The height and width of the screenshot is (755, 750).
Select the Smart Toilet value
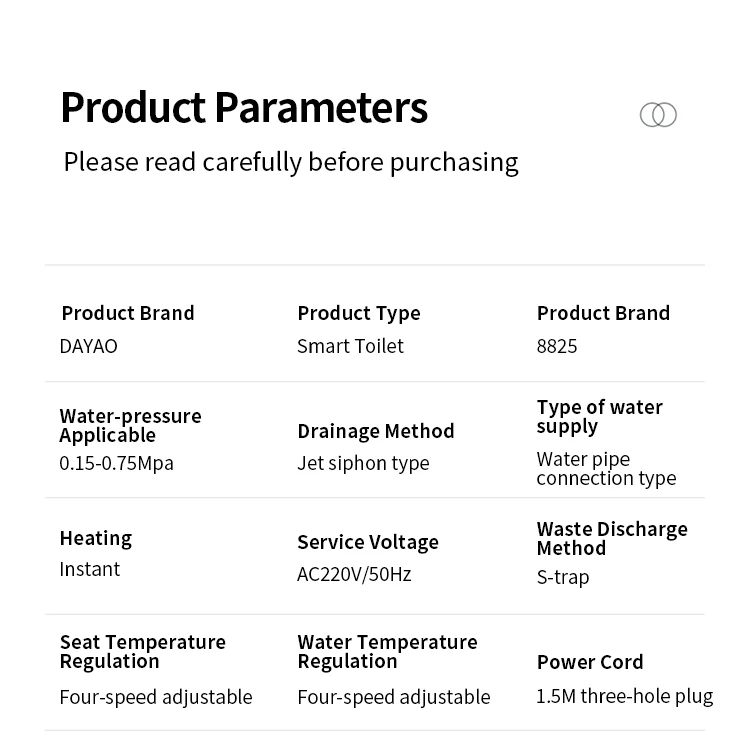(x=350, y=346)
